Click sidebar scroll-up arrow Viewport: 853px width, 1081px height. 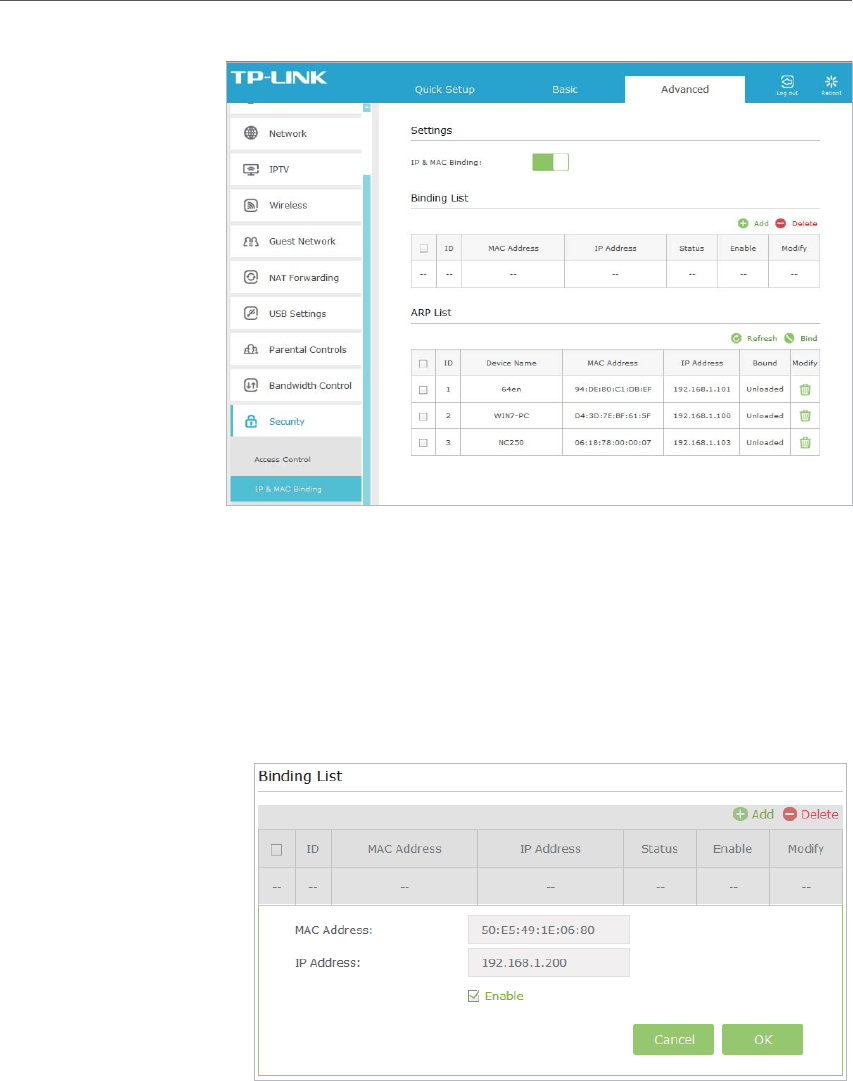click(367, 108)
